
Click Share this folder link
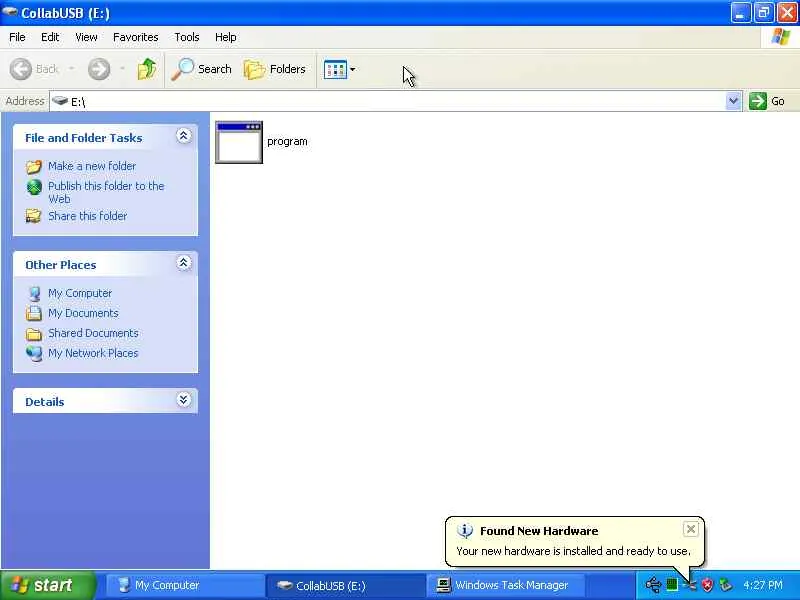pos(88,216)
